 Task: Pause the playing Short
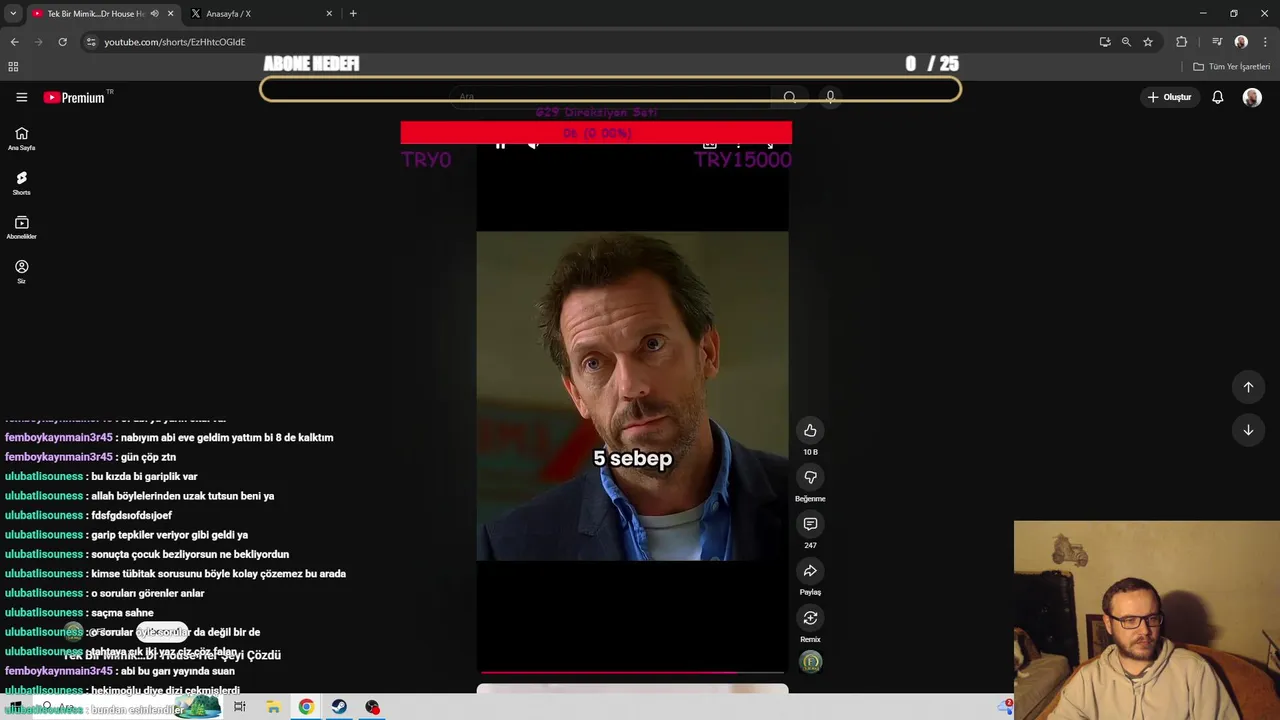(500, 145)
